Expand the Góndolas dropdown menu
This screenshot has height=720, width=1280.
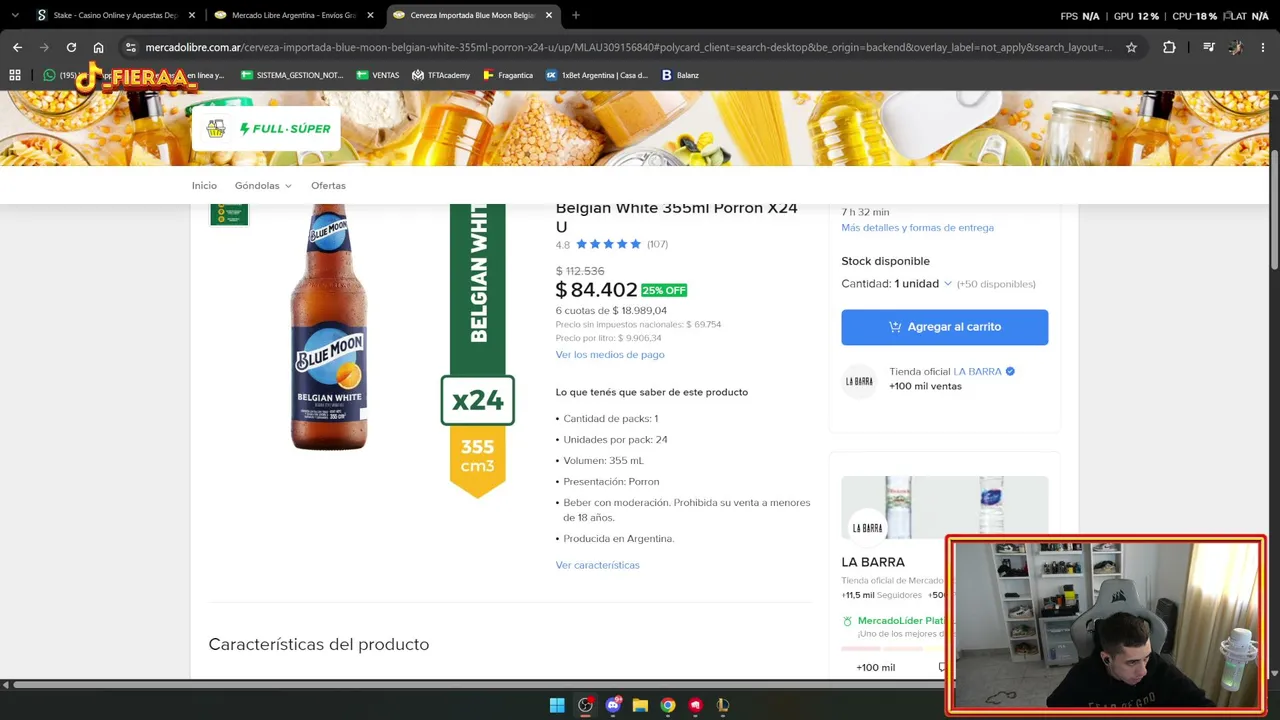coord(263,185)
